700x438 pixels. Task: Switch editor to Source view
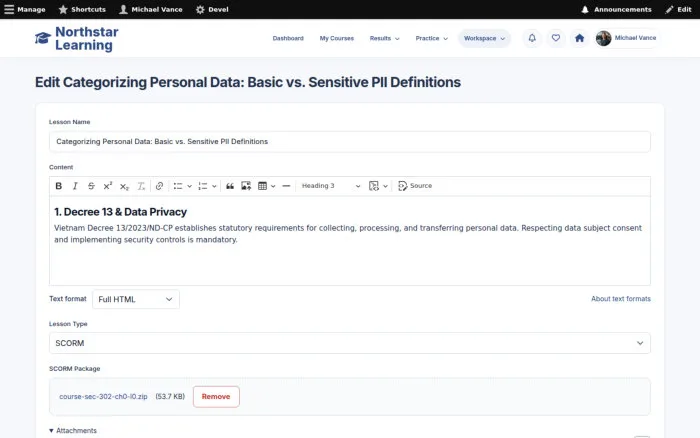(x=415, y=186)
